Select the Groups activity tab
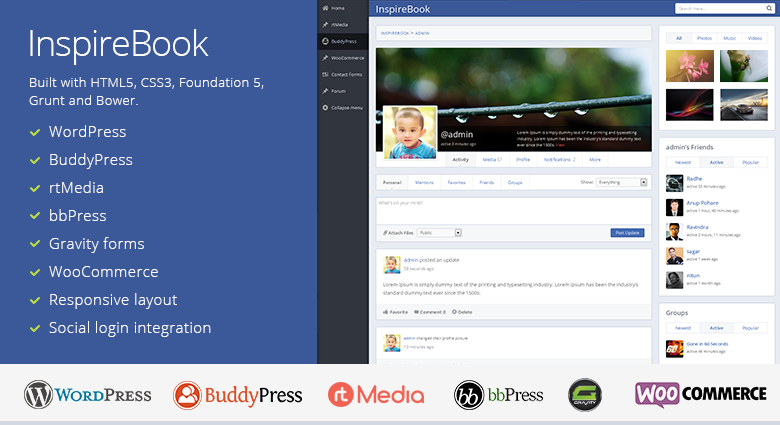780x425 pixels. tap(515, 183)
